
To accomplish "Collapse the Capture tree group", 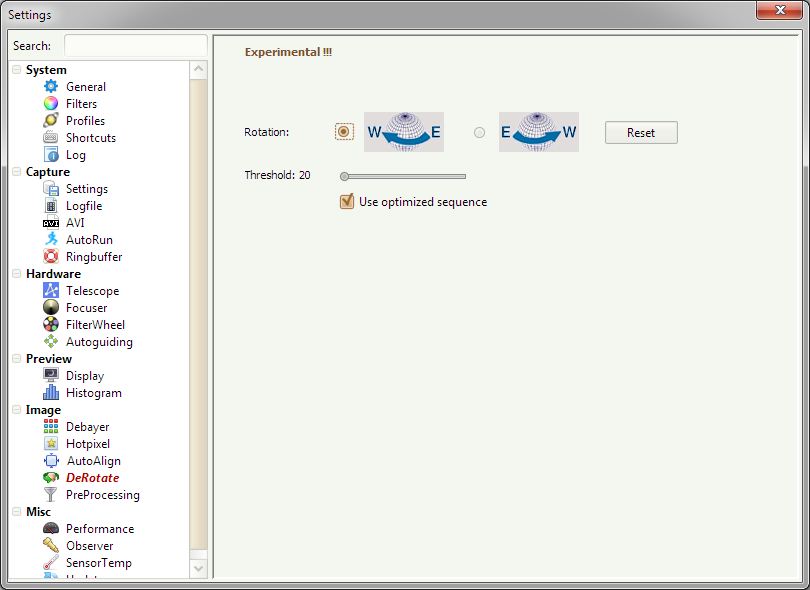I will point(17,172).
